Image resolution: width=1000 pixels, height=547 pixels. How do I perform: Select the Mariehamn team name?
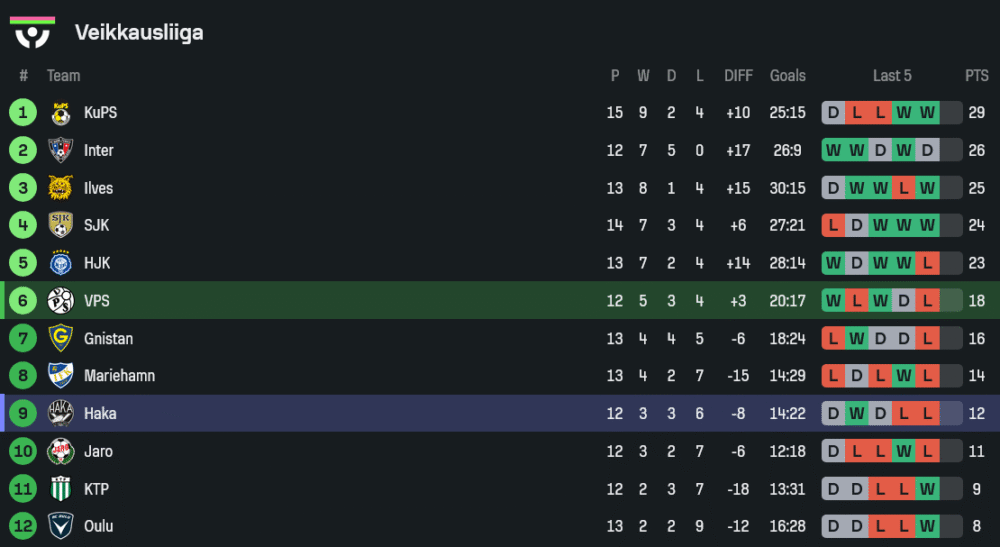119,376
